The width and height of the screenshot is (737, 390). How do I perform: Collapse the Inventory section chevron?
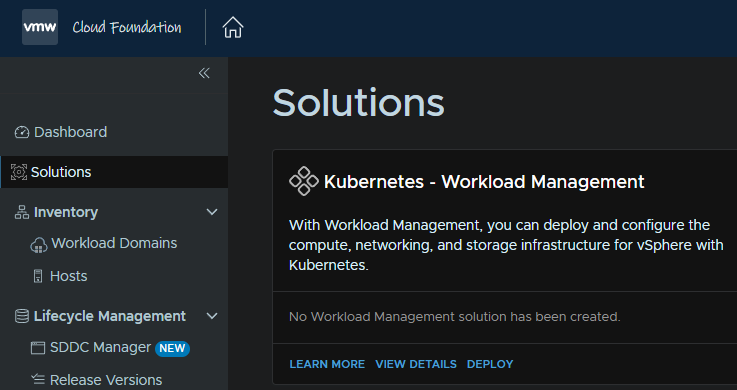212,212
